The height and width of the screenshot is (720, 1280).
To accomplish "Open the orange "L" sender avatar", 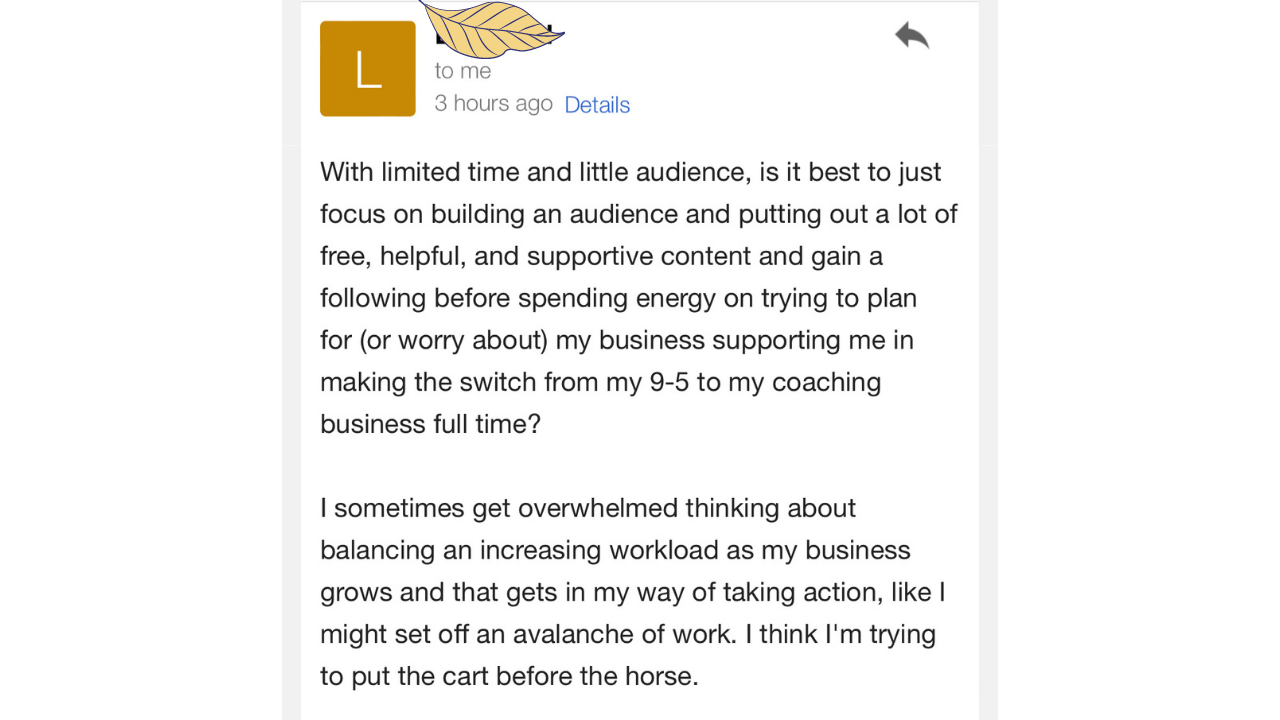I will pos(367,68).
